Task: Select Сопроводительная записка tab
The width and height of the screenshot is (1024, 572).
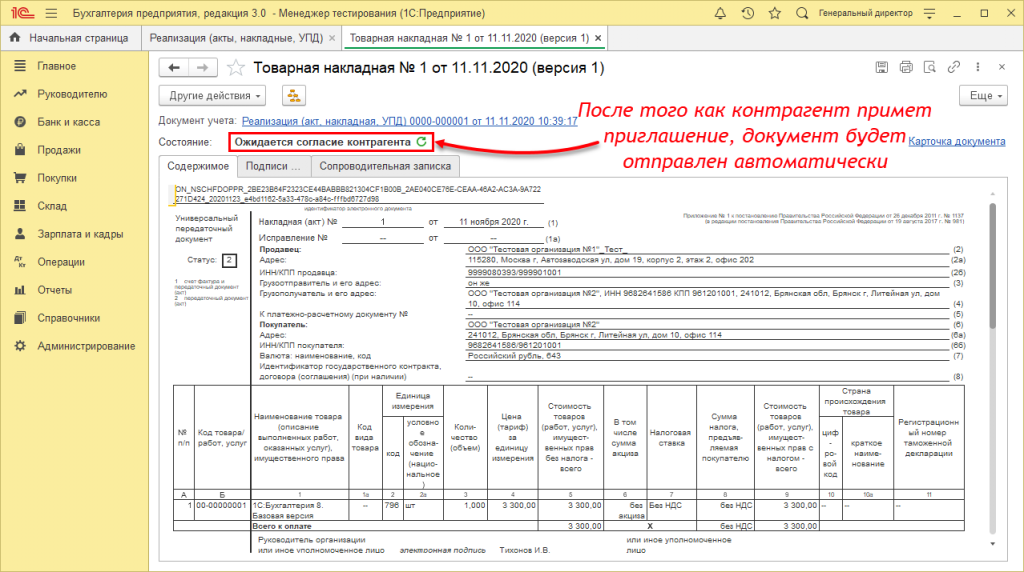Action: [385, 166]
